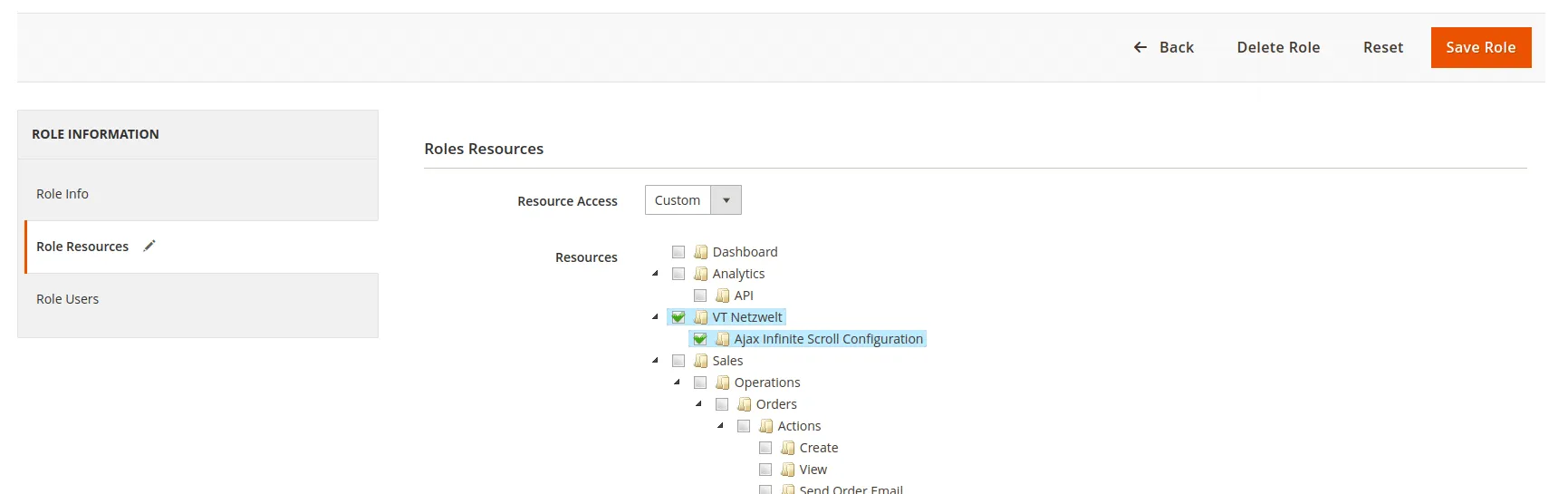The width and height of the screenshot is (1568, 494).
Task: Collapse the Actions tree node arrow
Action: click(720, 426)
